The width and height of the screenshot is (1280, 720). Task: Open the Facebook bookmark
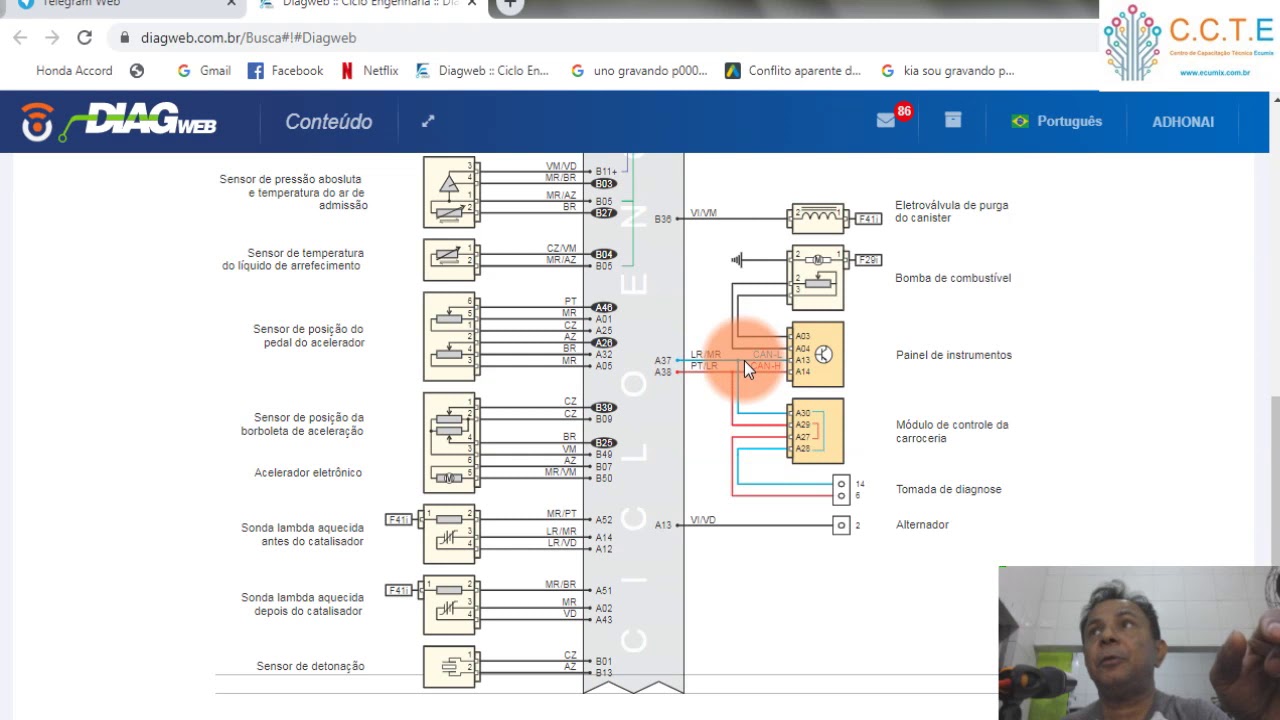(x=285, y=71)
